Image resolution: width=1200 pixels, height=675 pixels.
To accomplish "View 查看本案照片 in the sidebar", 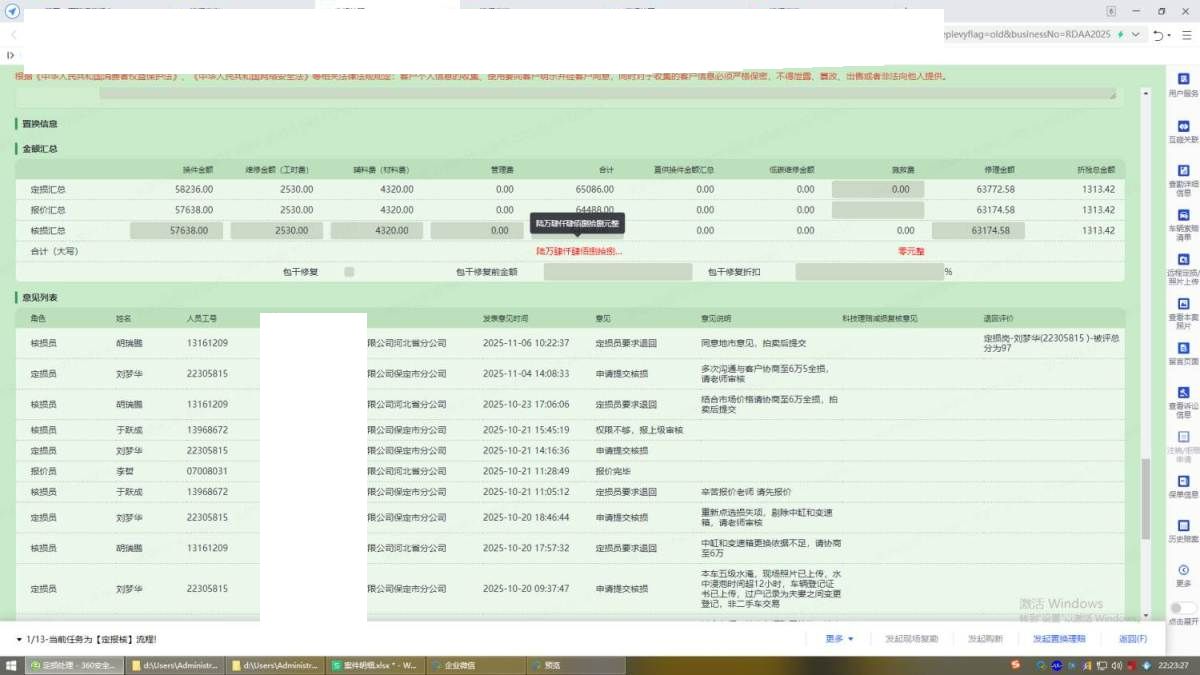I will click(1183, 305).
